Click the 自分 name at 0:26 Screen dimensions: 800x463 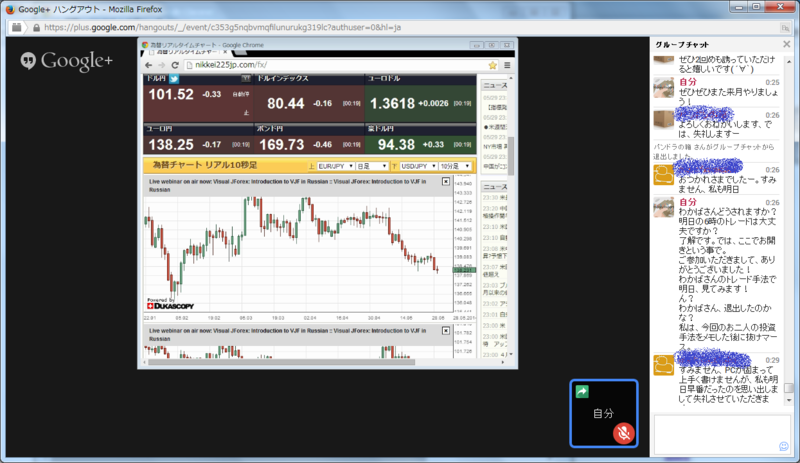(x=688, y=202)
